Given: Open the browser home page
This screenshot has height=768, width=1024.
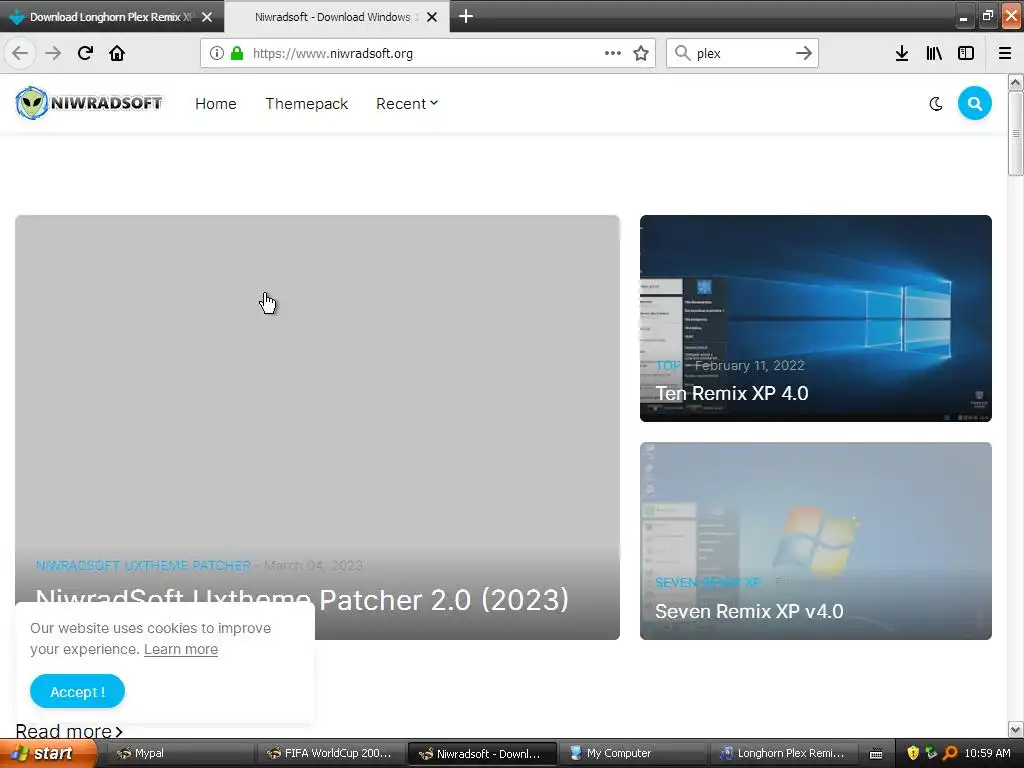Looking at the screenshot, I should click(x=117, y=53).
